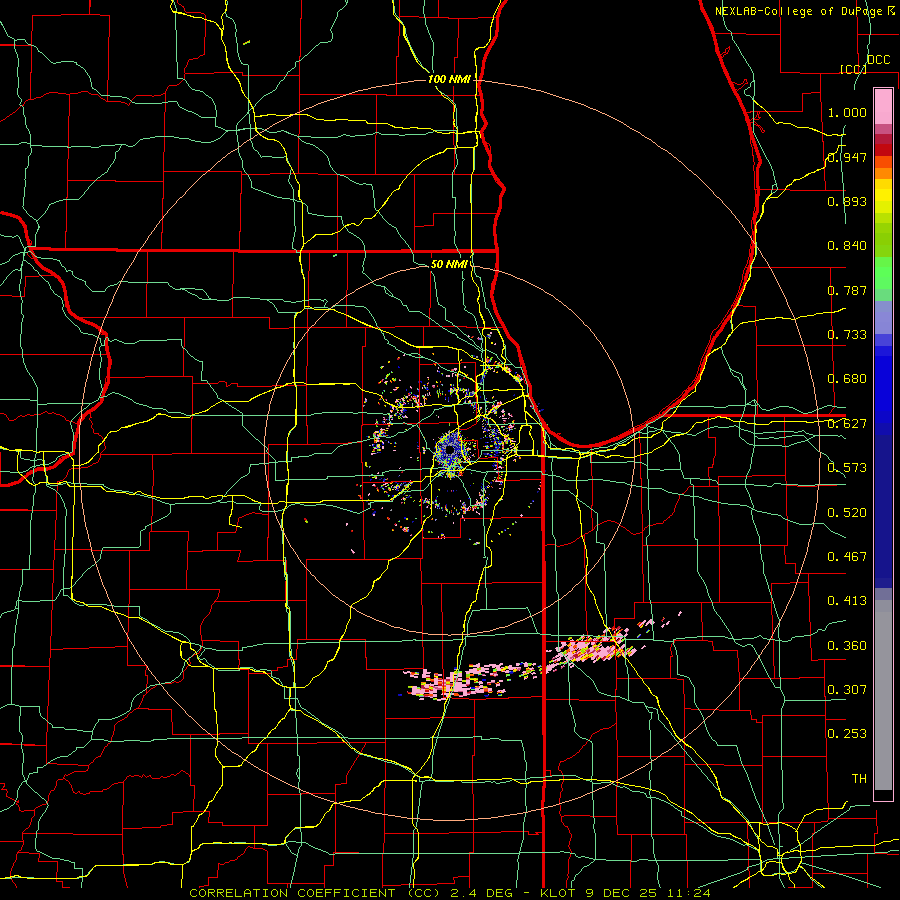The height and width of the screenshot is (900, 900).
Task: Click the 0.413 scale value
Action: point(847,601)
